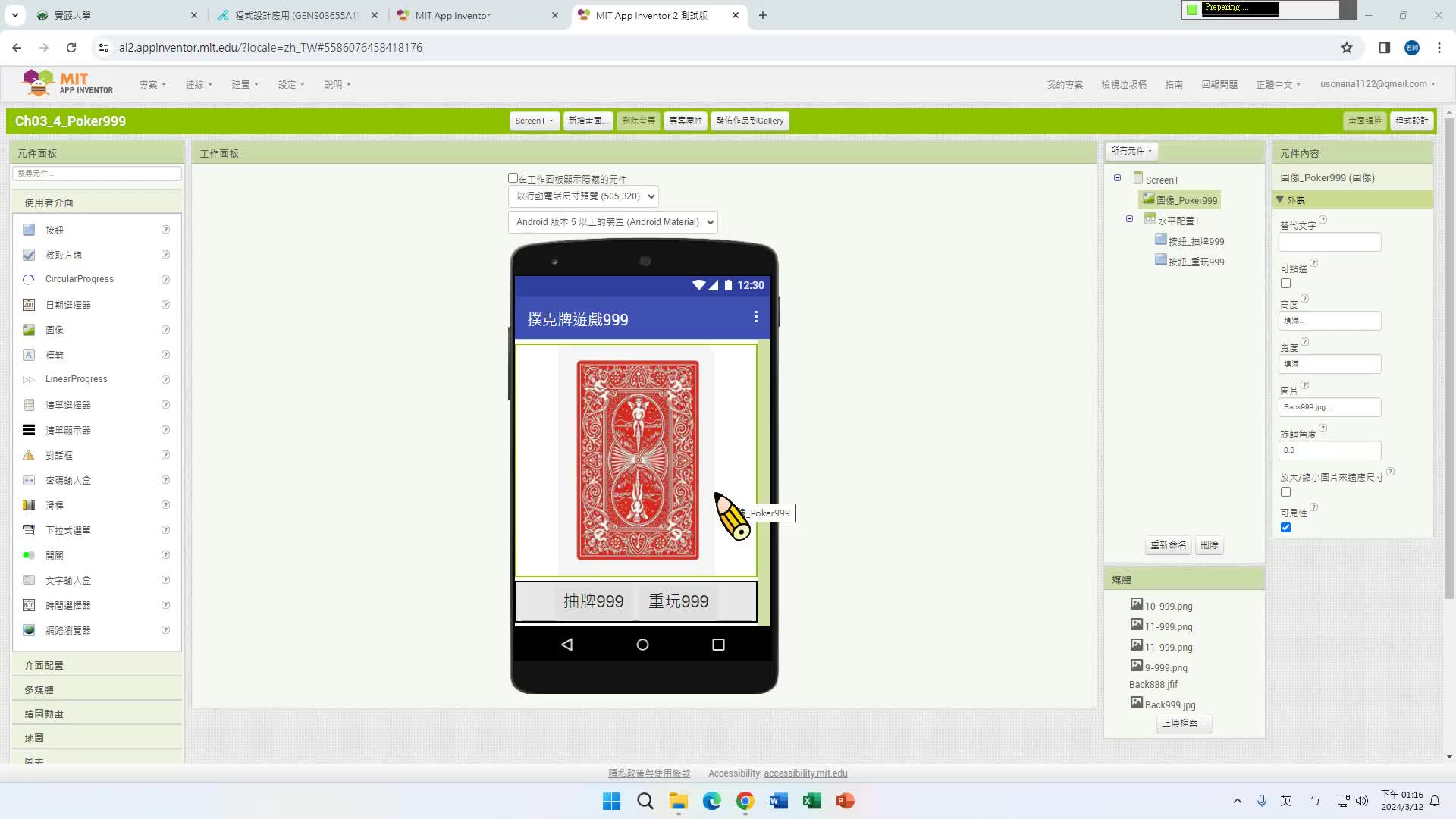Open the 專案 projects menu
This screenshot has width=1456, height=819.
pyautogui.click(x=152, y=85)
